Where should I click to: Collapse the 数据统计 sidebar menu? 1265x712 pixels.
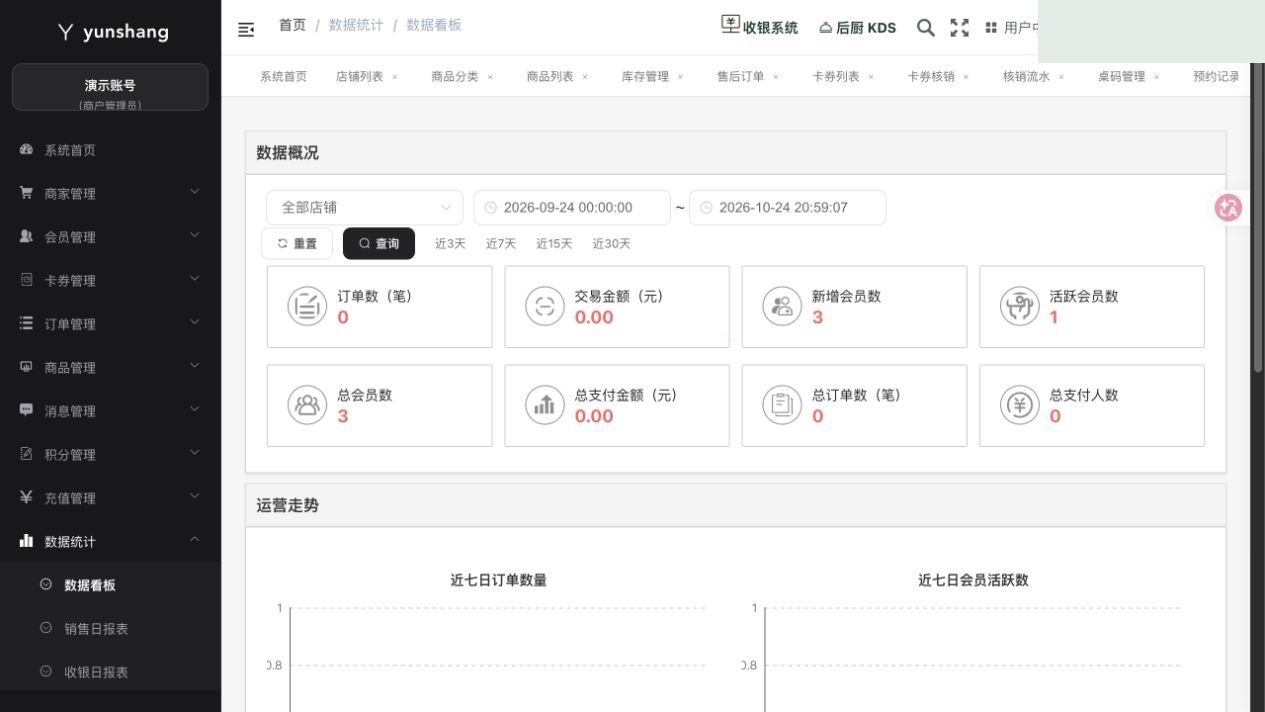(110, 541)
